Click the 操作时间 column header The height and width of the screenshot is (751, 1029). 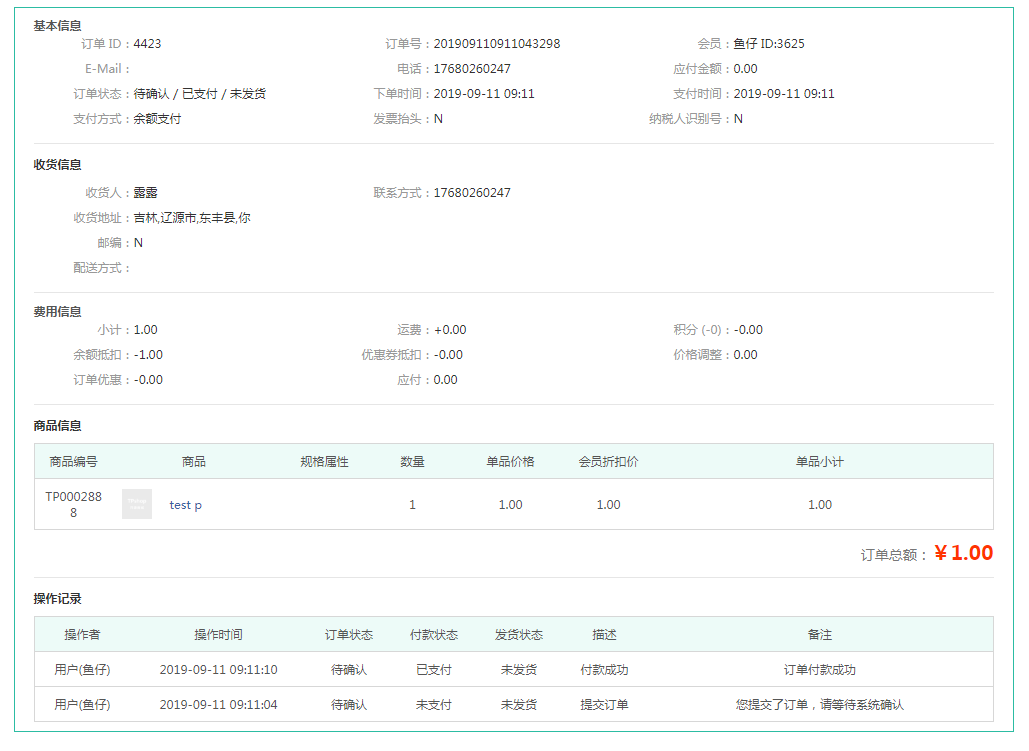coord(218,634)
